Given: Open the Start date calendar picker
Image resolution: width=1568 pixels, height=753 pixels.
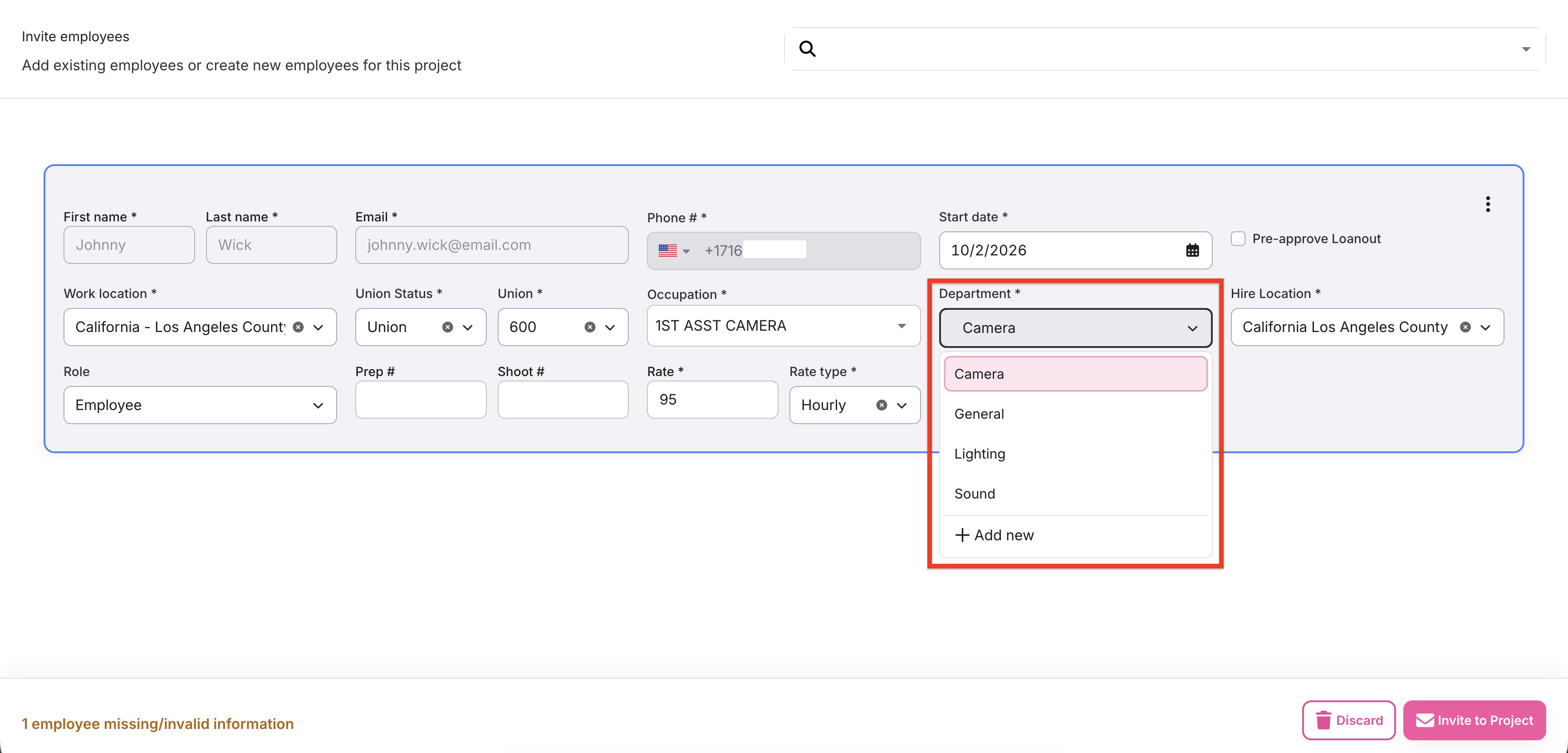Looking at the screenshot, I should click(x=1192, y=250).
